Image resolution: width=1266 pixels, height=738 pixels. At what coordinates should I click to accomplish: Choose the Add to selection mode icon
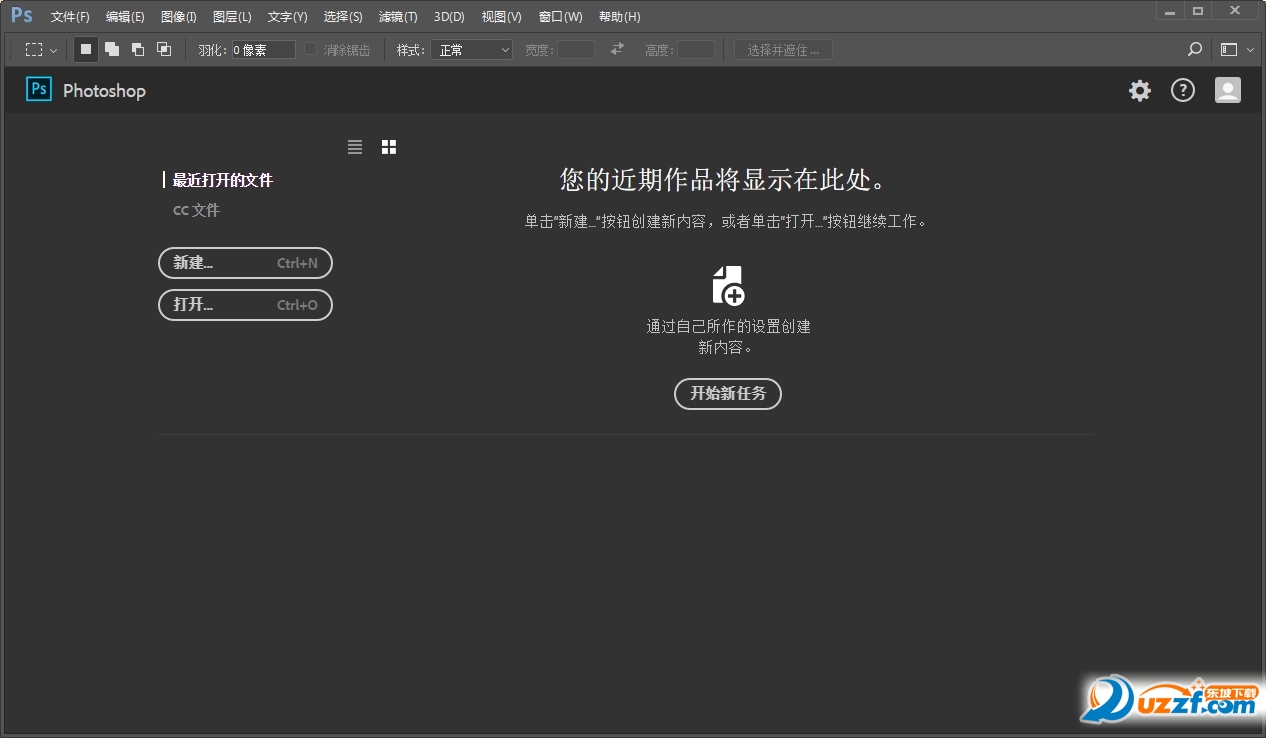(x=112, y=49)
